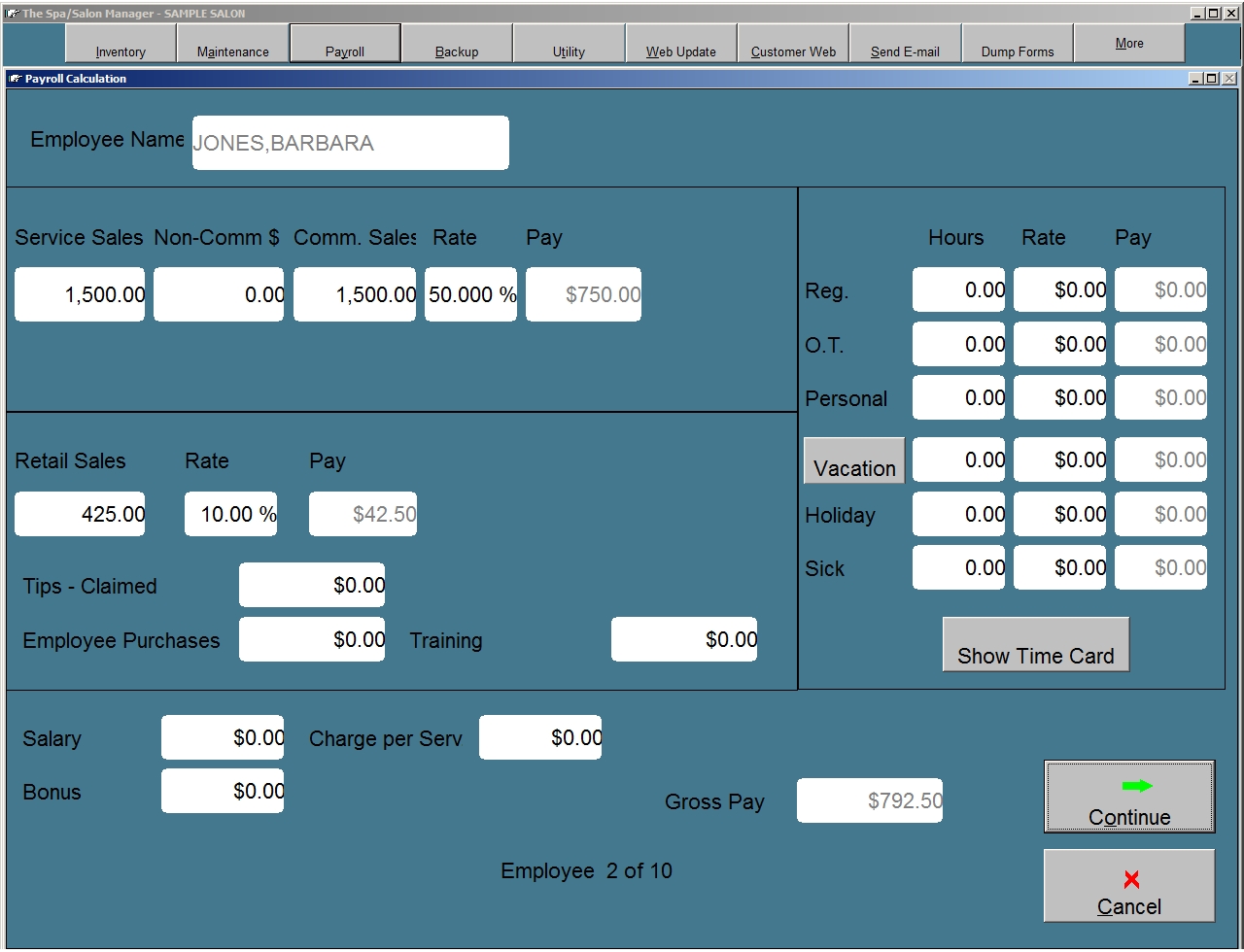Close the Payroll Calculation window
The width and height of the screenshot is (1244, 952).
coord(1229,79)
